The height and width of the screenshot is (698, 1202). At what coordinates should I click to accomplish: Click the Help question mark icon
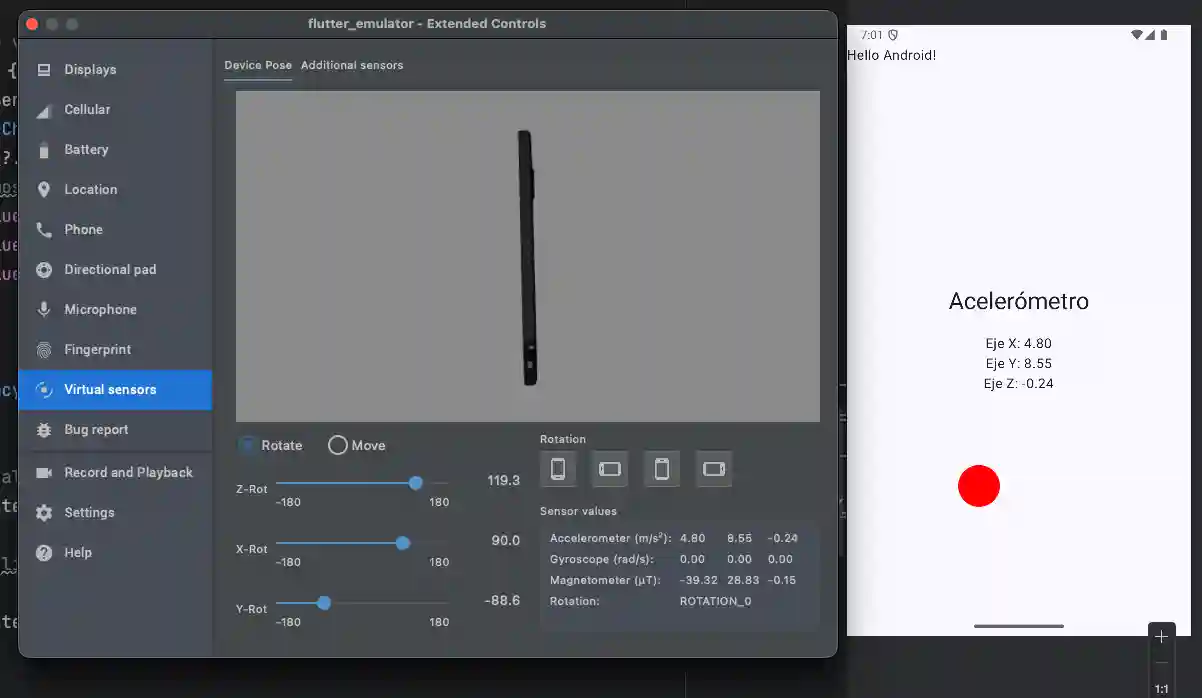coord(44,553)
